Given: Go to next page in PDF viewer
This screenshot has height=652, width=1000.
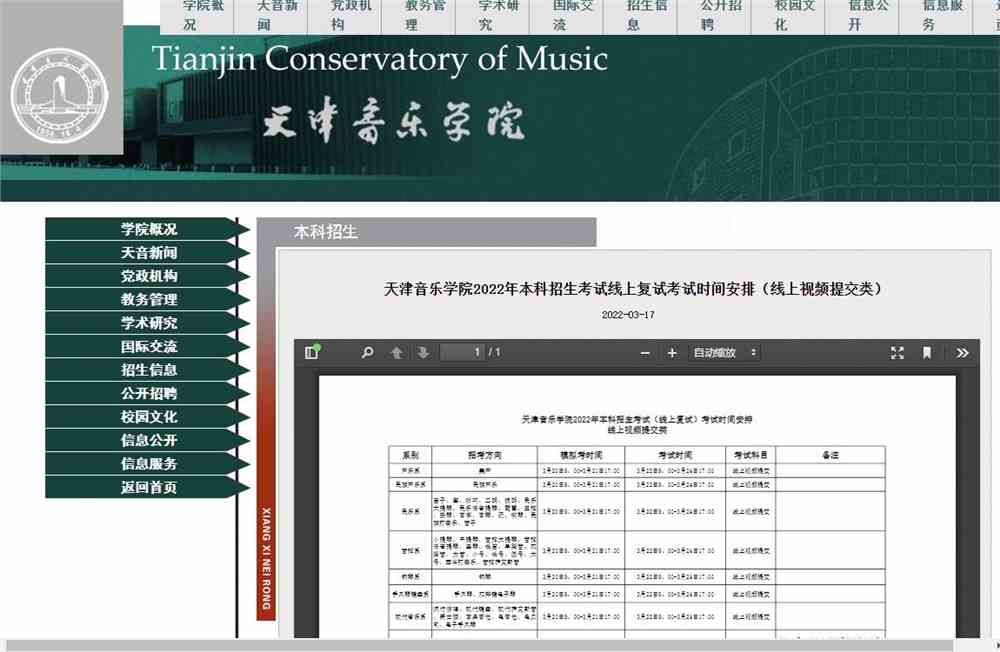Looking at the screenshot, I should point(423,353).
